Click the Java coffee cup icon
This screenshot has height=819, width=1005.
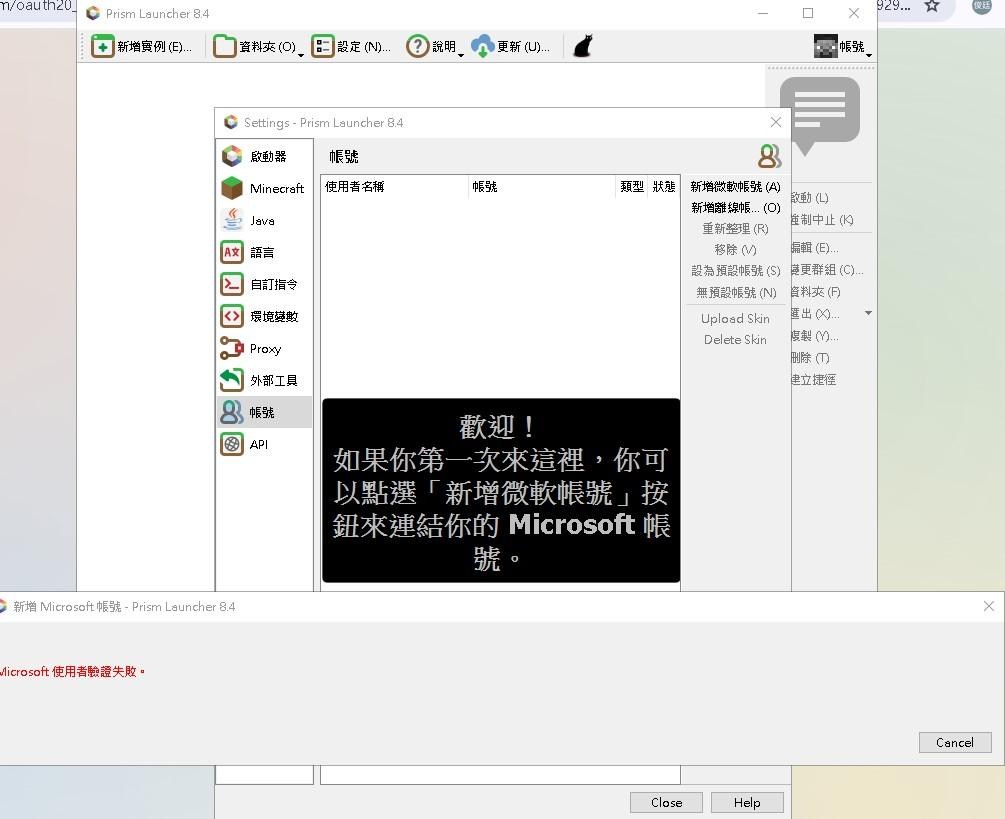click(x=231, y=220)
